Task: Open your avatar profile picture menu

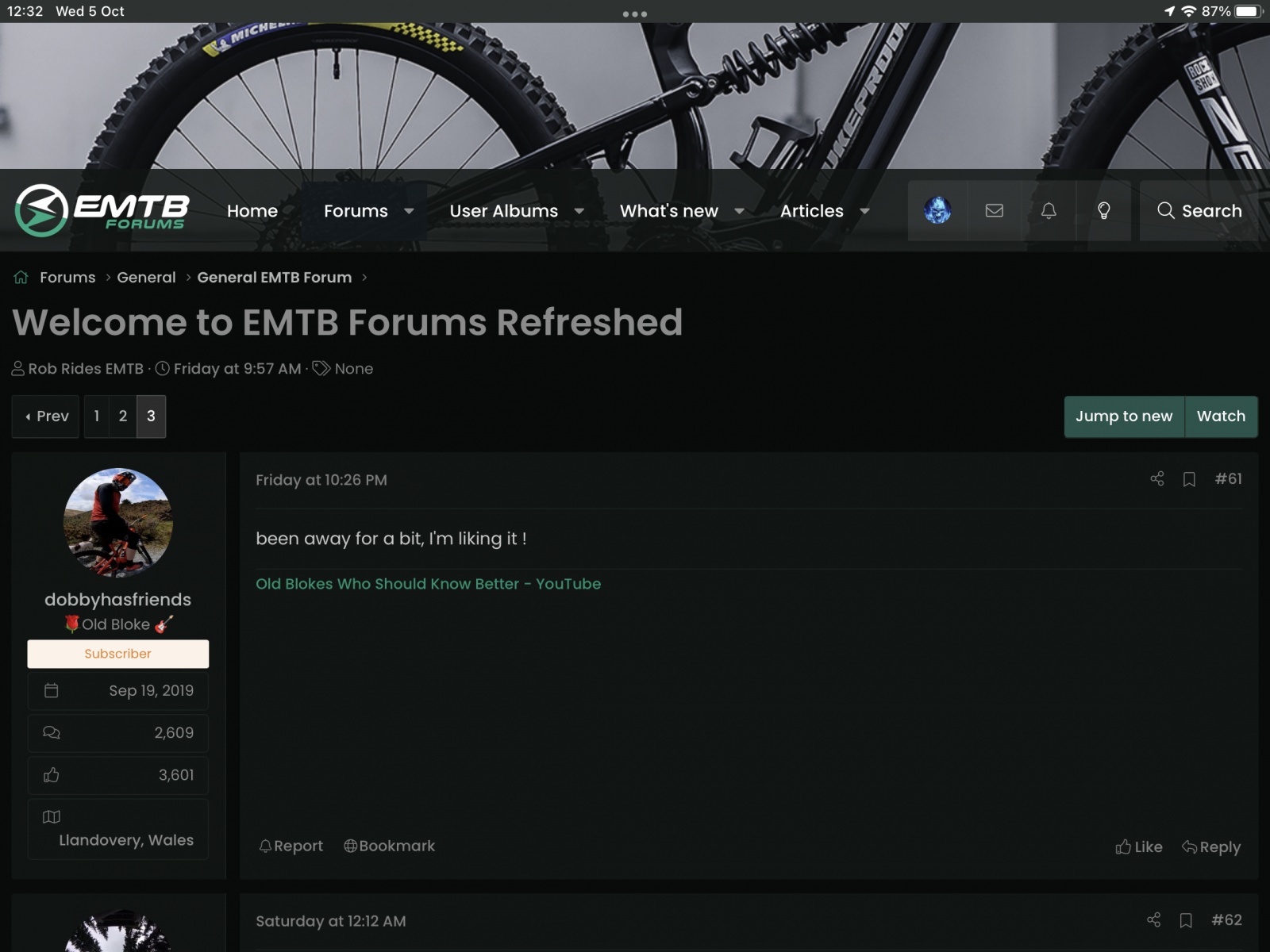Action: (937, 210)
